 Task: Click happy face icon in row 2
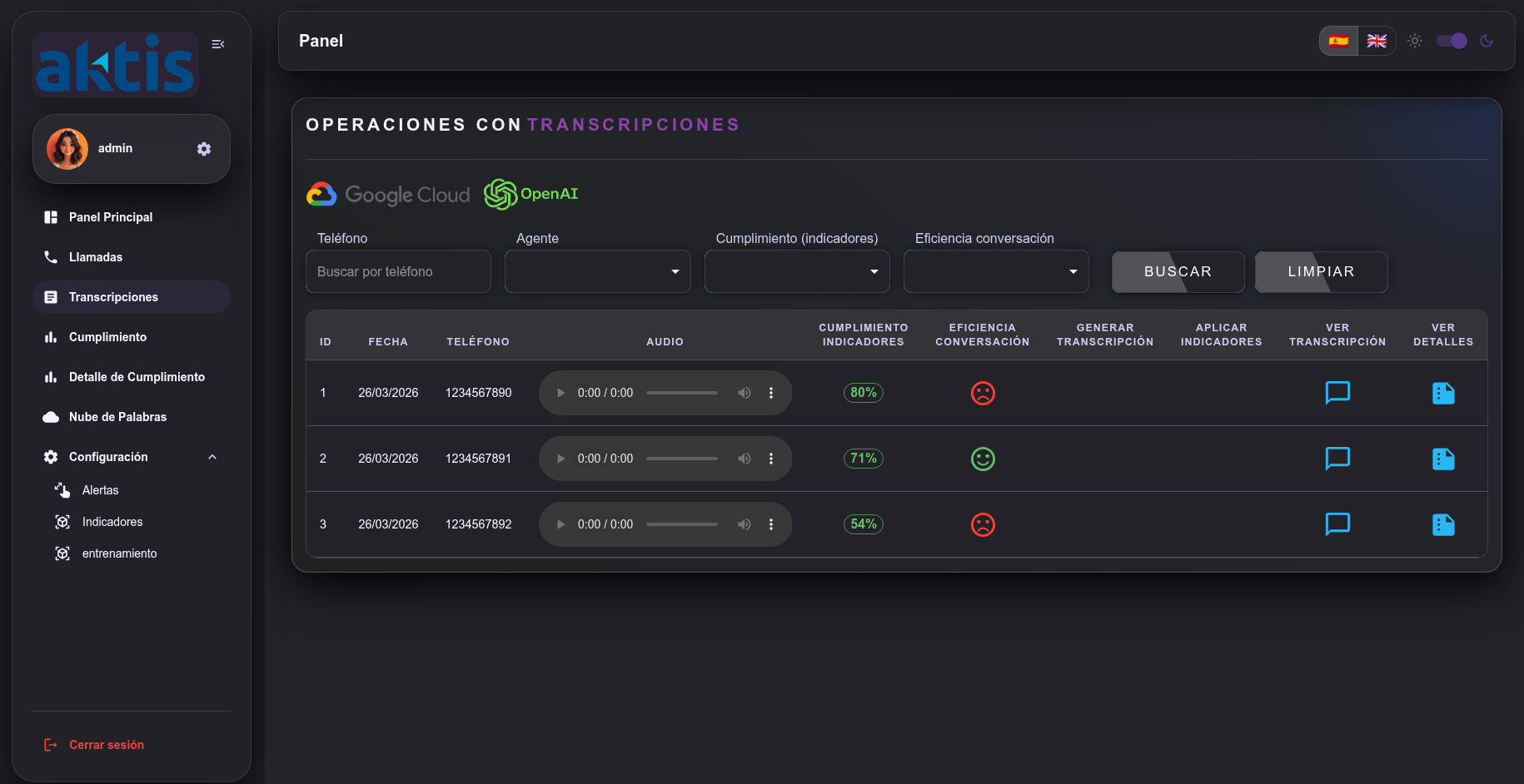[983, 459]
